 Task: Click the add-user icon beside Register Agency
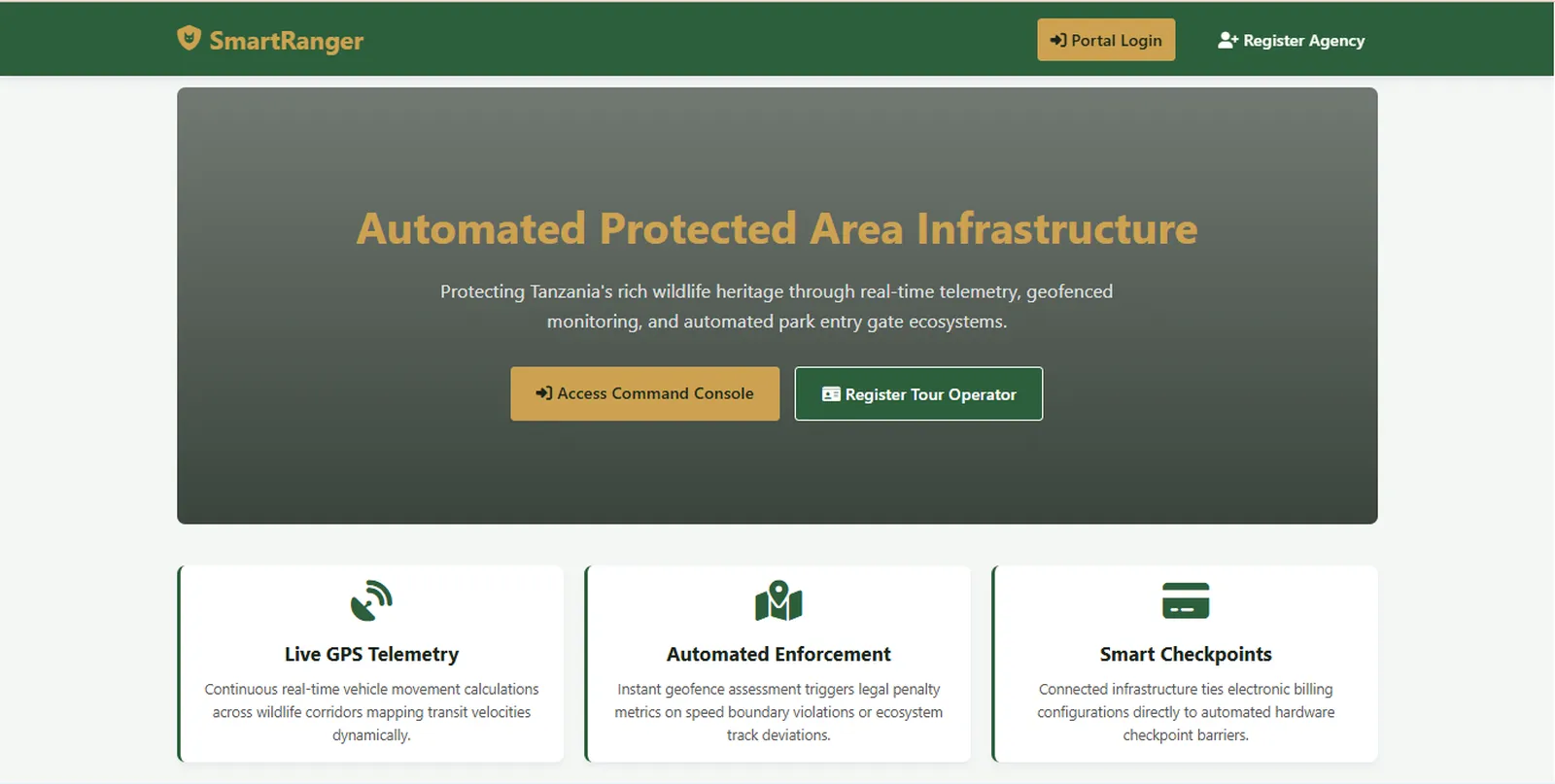point(1228,40)
